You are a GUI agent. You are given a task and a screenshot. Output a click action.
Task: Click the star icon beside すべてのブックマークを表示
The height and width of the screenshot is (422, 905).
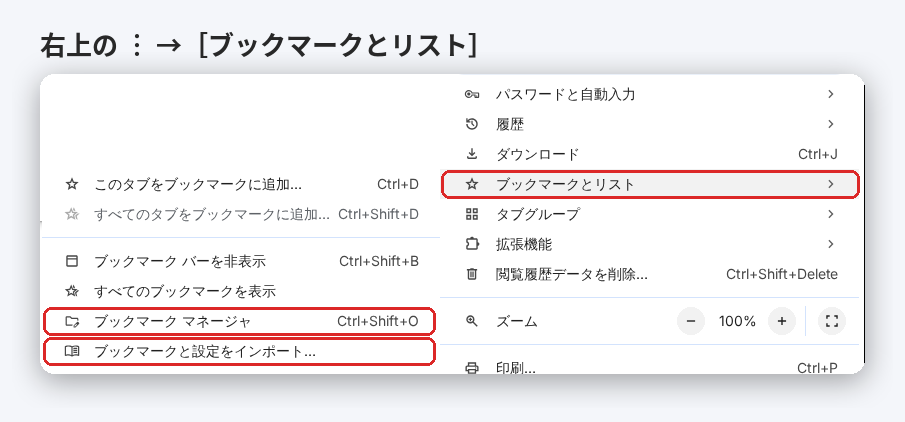[x=72, y=291]
